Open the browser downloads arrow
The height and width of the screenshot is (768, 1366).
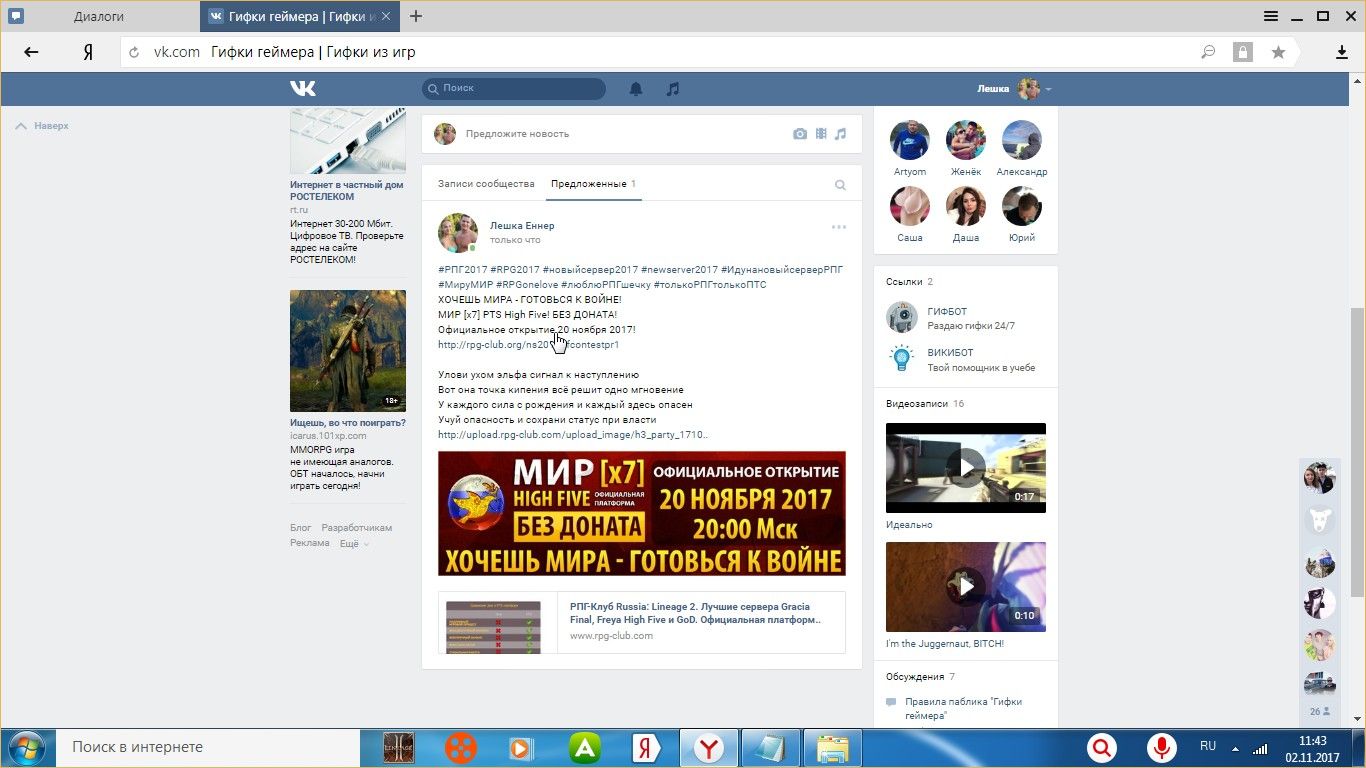click(x=1342, y=52)
